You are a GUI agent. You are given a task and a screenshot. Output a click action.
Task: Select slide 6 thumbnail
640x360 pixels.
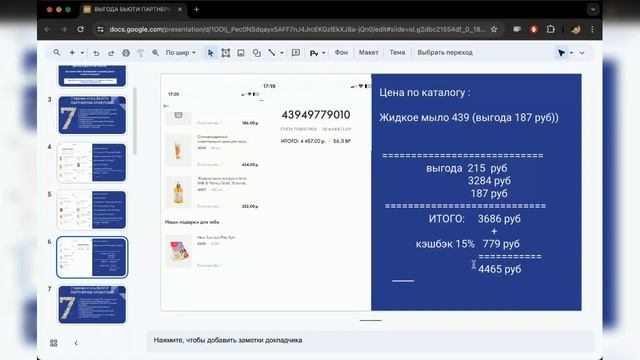92,257
